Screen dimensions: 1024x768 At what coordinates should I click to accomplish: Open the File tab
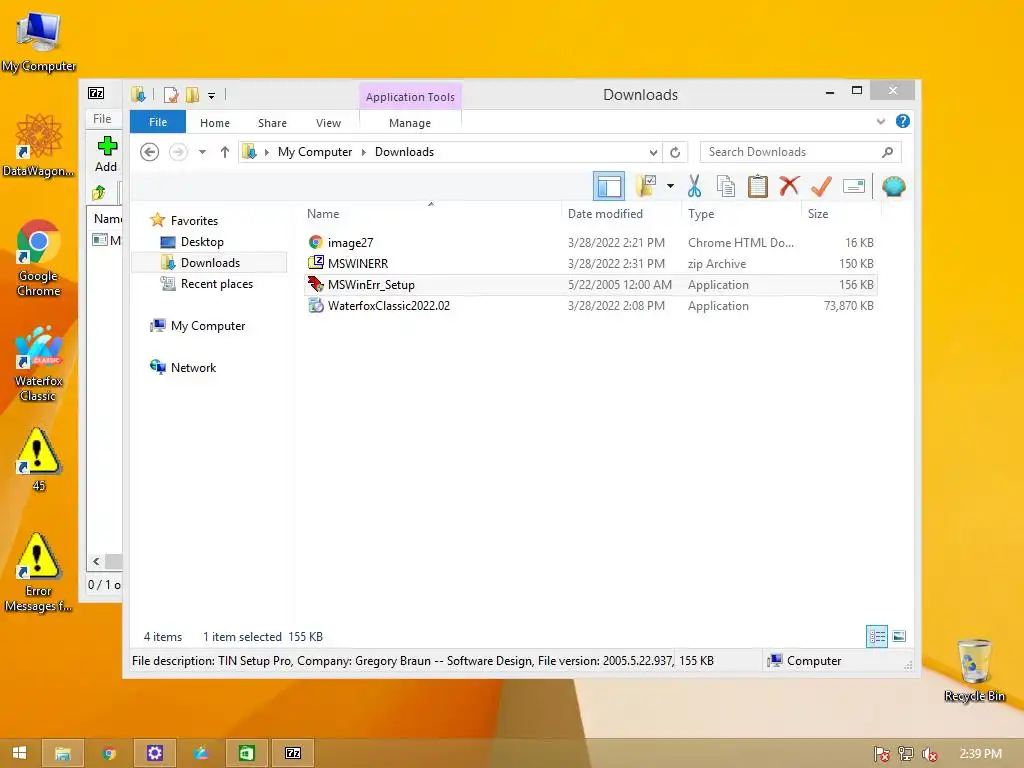tap(158, 122)
